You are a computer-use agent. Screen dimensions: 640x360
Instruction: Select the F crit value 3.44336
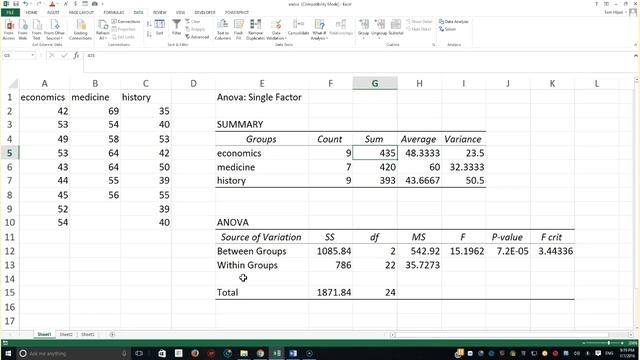pyautogui.click(x=553, y=251)
